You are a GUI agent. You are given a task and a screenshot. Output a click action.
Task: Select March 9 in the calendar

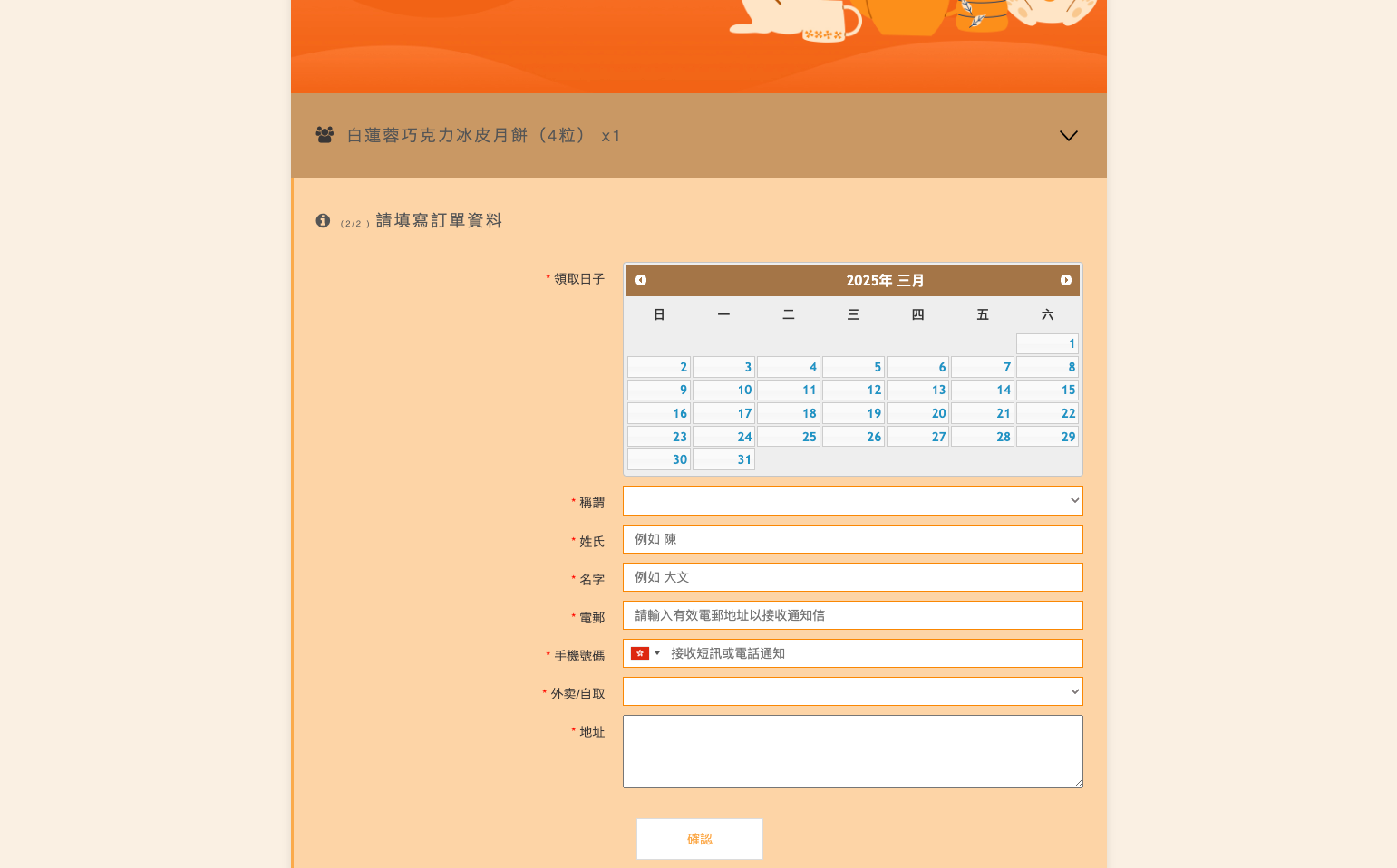(659, 390)
